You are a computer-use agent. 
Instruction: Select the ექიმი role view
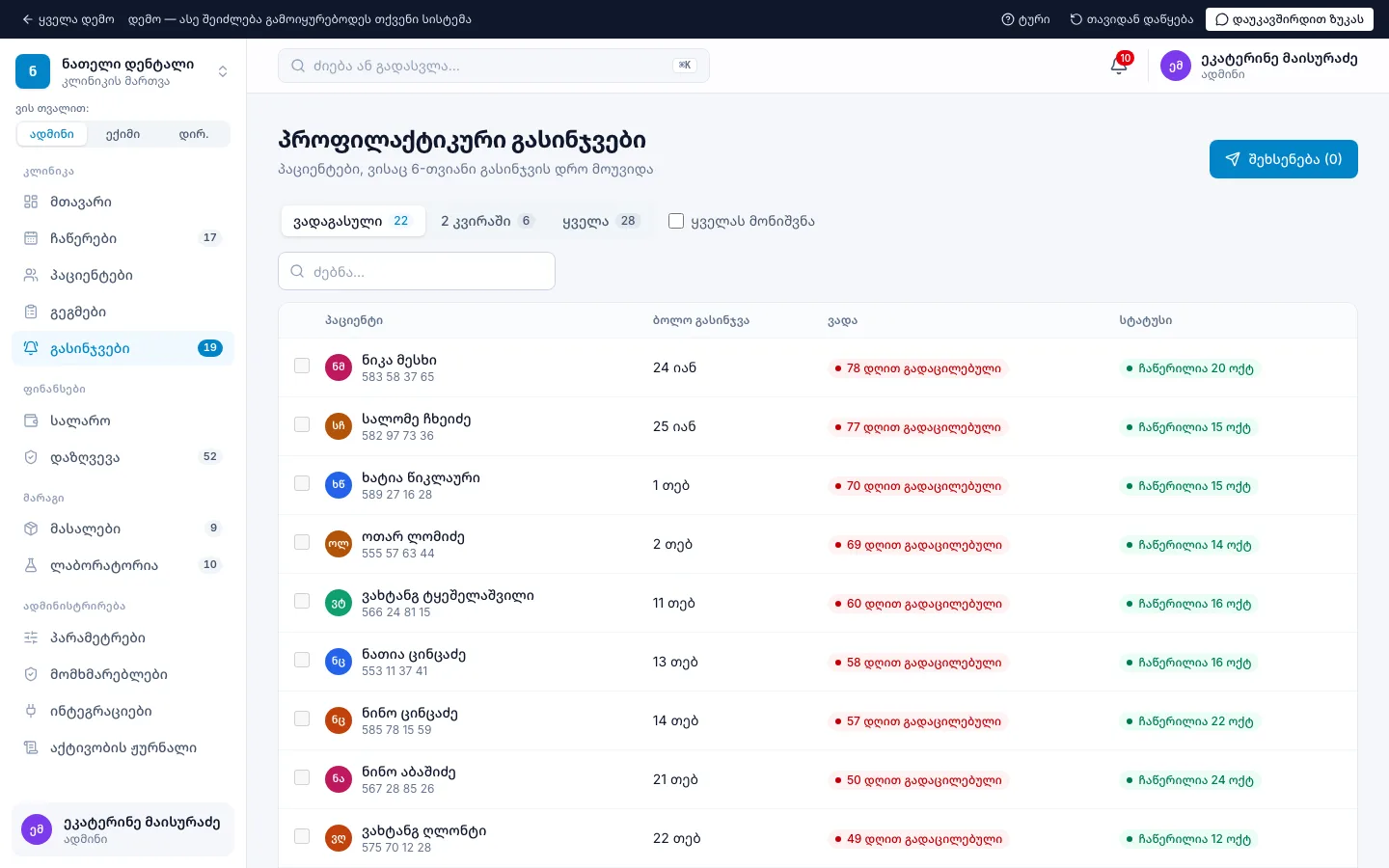123,134
